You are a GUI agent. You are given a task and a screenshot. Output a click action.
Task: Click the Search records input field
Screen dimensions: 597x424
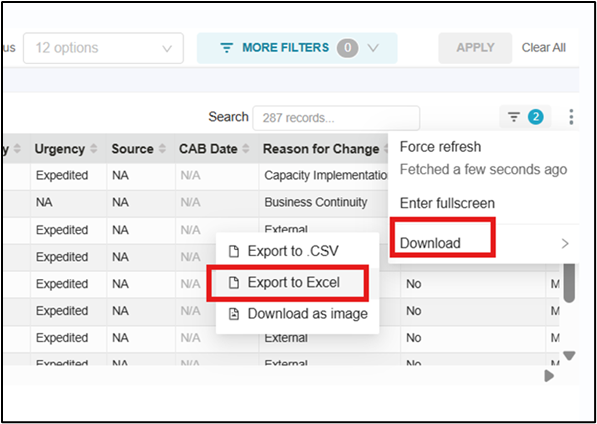point(336,118)
